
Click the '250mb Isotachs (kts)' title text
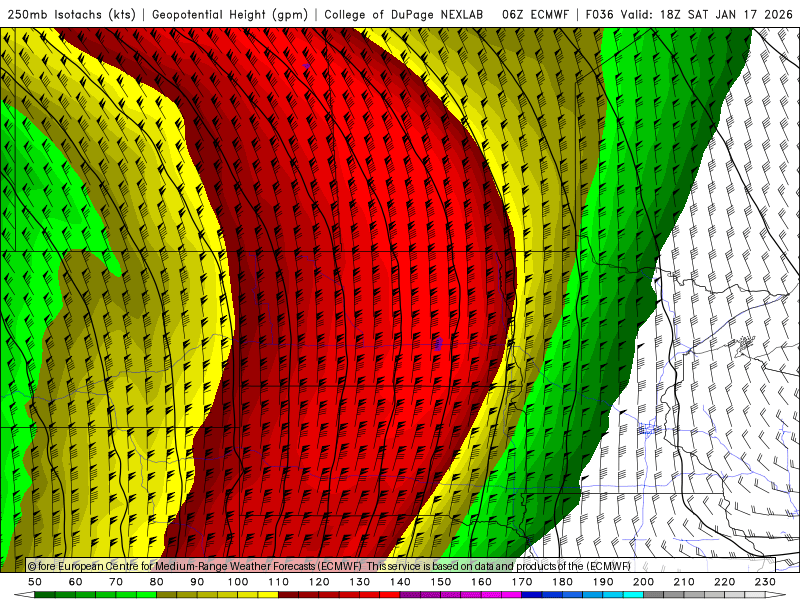[x=71, y=15]
